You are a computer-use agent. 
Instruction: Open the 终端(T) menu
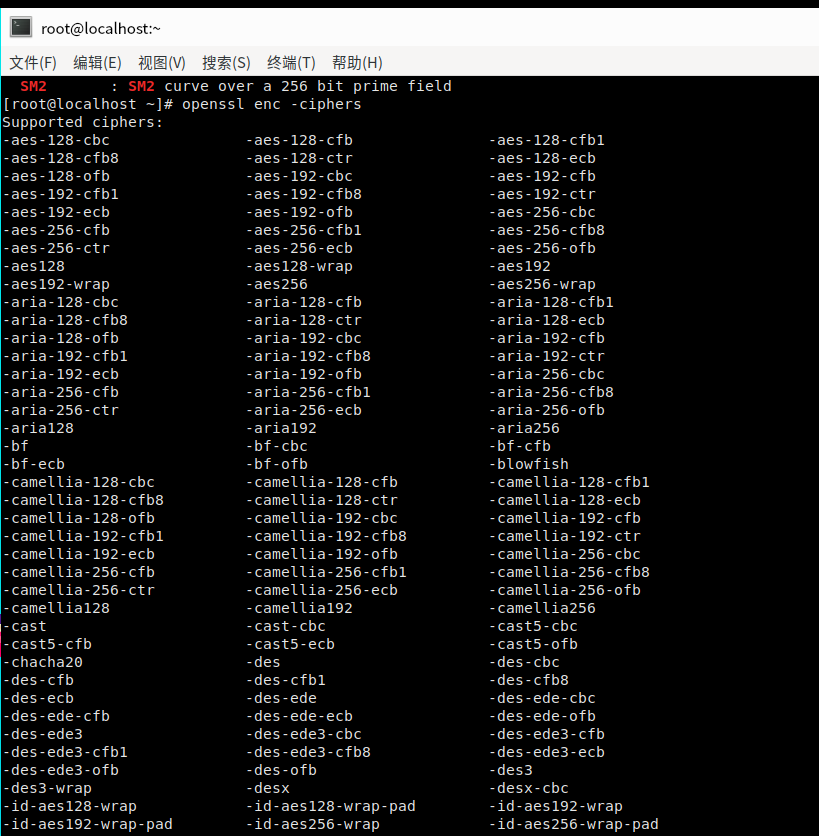pos(291,63)
